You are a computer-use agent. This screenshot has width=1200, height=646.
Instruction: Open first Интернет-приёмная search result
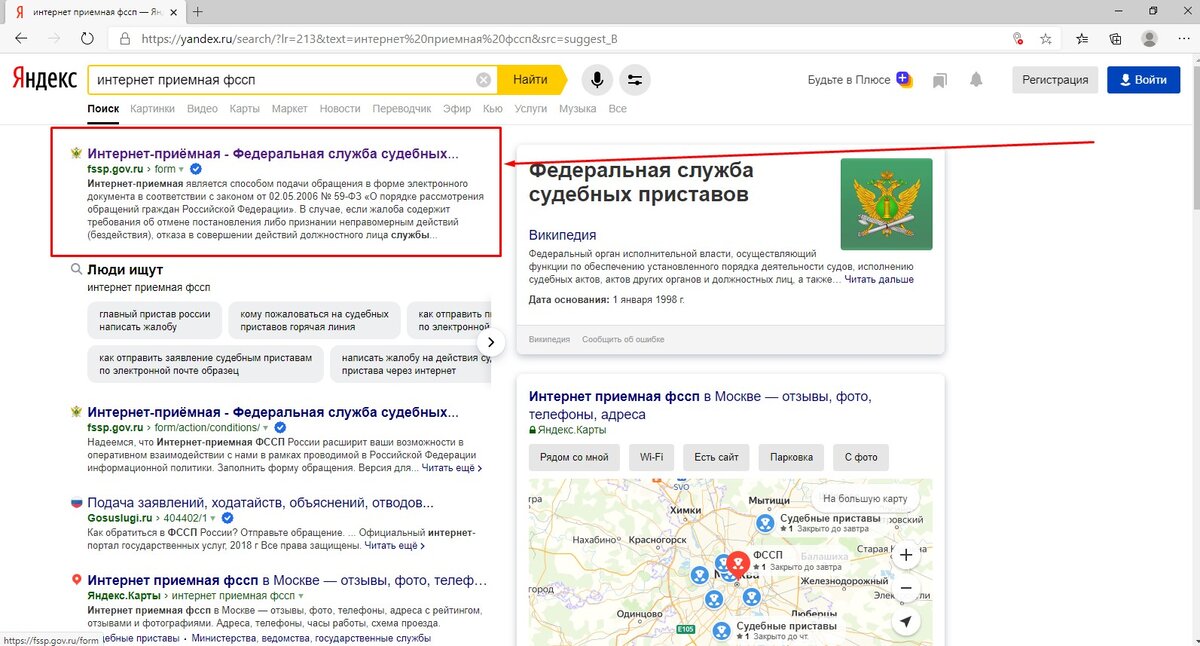273,154
